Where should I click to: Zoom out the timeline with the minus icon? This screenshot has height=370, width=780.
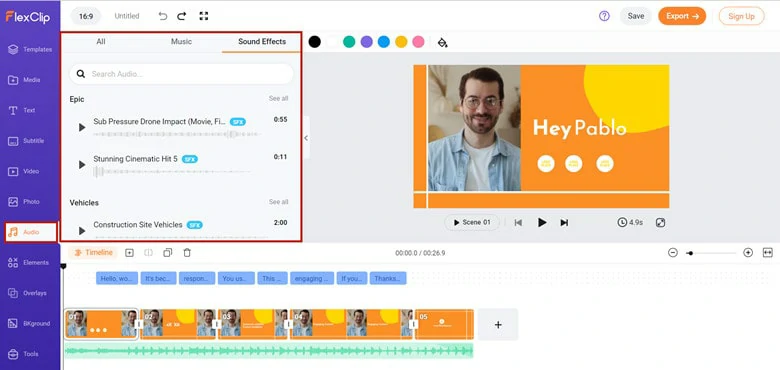pyautogui.click(x=673, y=253)
